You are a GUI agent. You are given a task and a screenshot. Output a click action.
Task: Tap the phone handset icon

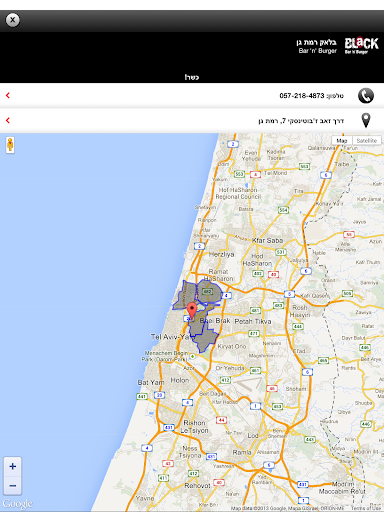click(366, 96)
